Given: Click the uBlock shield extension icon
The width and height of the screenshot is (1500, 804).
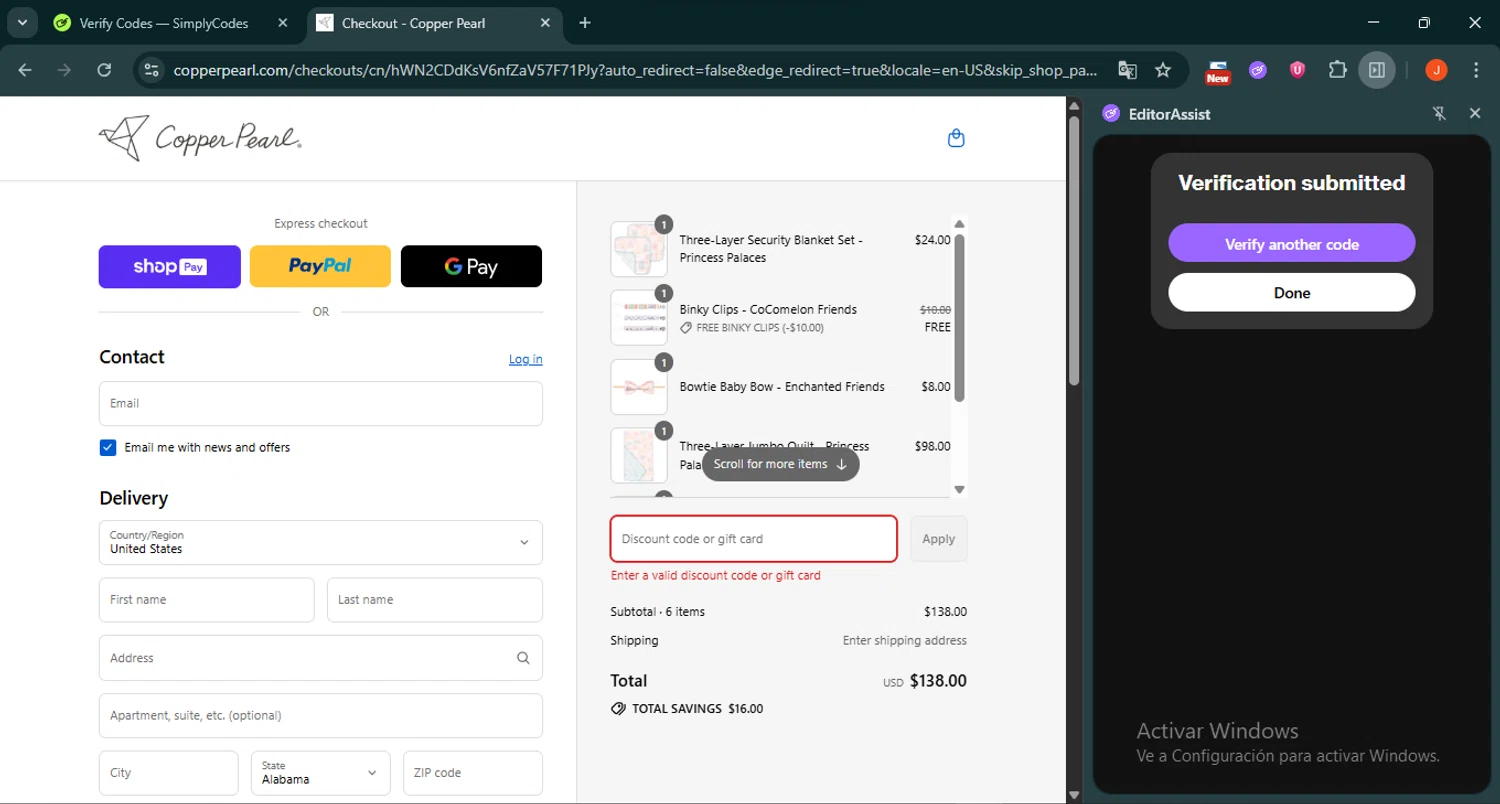Looking at the screenshot, I should (x=1297, y=70).
